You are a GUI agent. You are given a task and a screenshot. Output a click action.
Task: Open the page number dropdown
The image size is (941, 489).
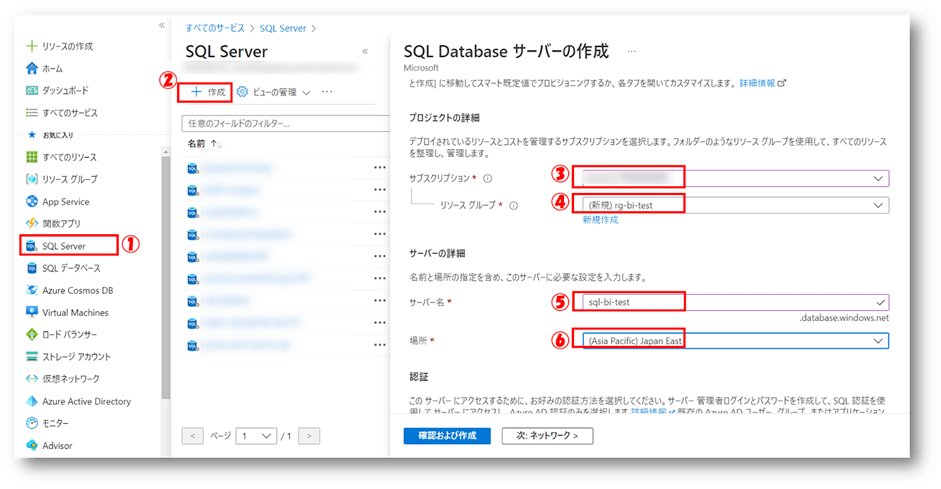point(256,436)
